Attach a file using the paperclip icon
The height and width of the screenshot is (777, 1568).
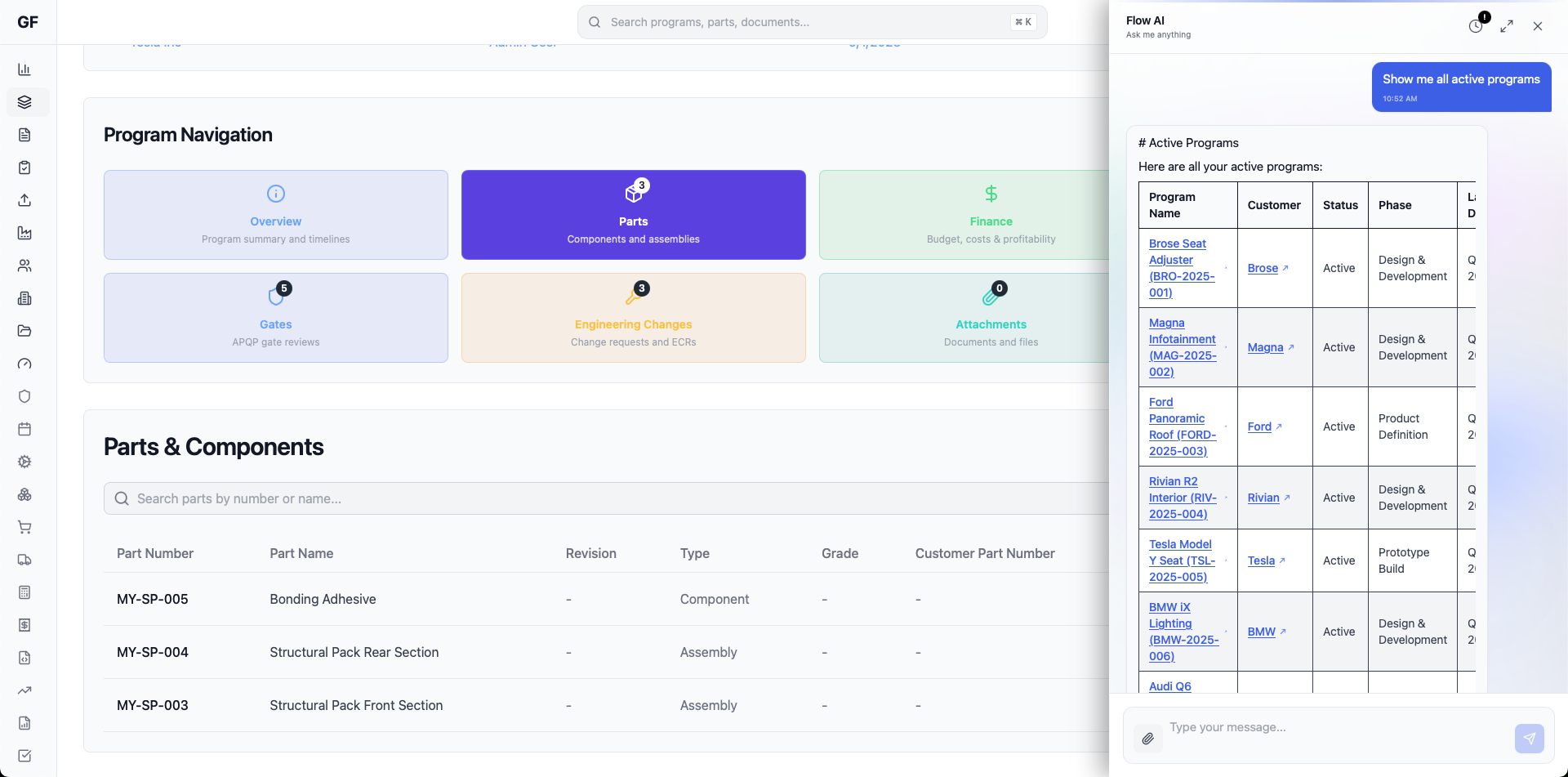coord(1147,738)
